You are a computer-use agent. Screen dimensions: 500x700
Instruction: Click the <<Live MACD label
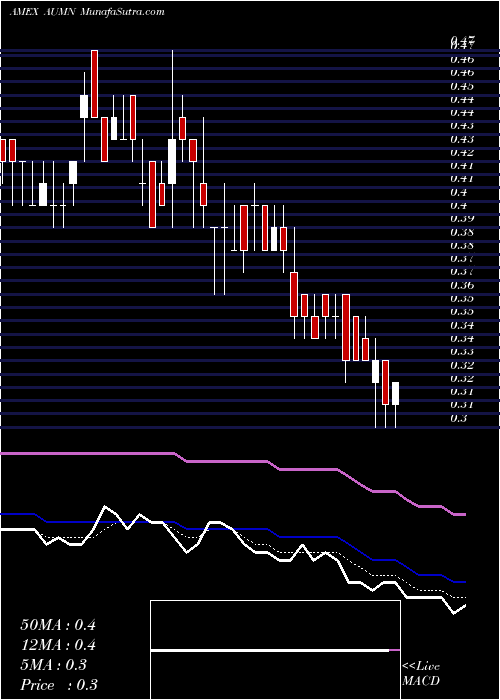click(421, 674)
